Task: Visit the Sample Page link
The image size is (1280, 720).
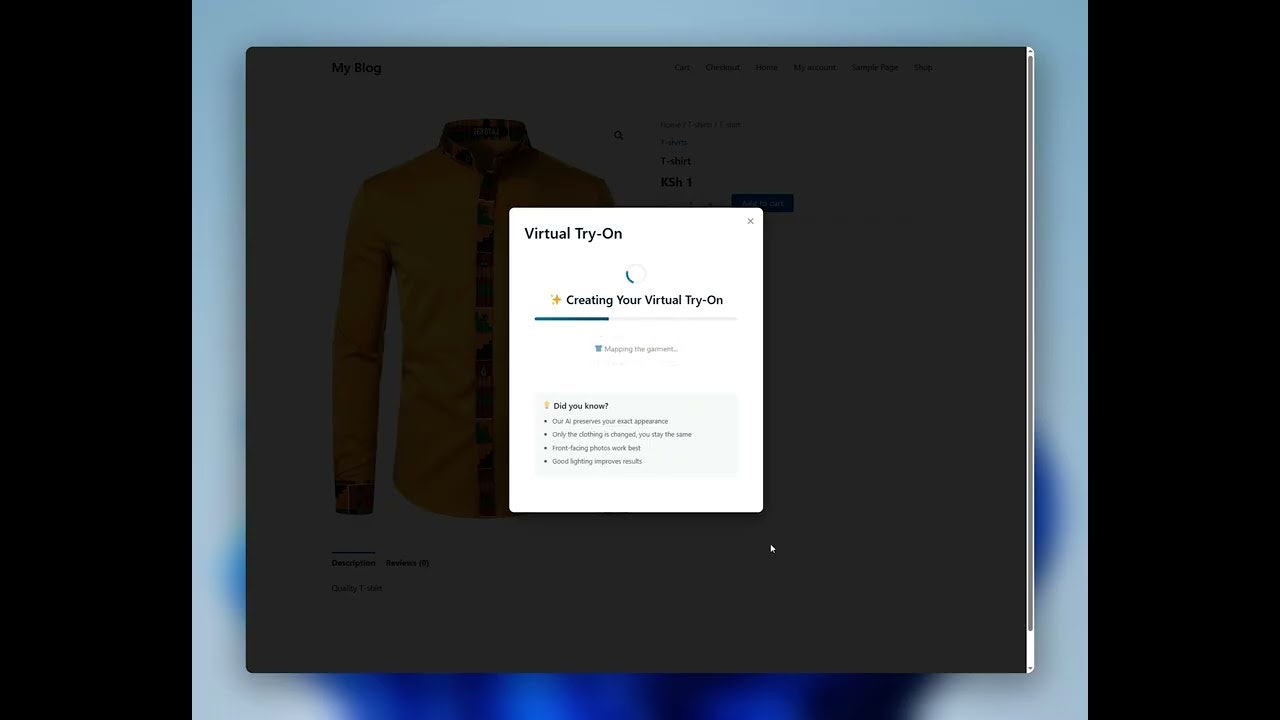Action: (874, 67)
